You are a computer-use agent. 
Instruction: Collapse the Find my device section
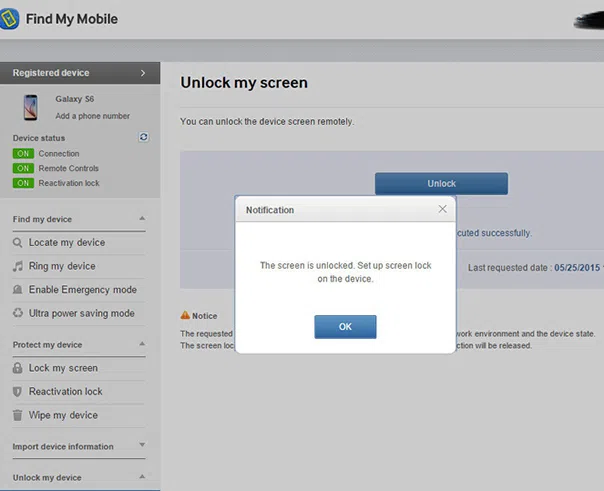(142, 218)
